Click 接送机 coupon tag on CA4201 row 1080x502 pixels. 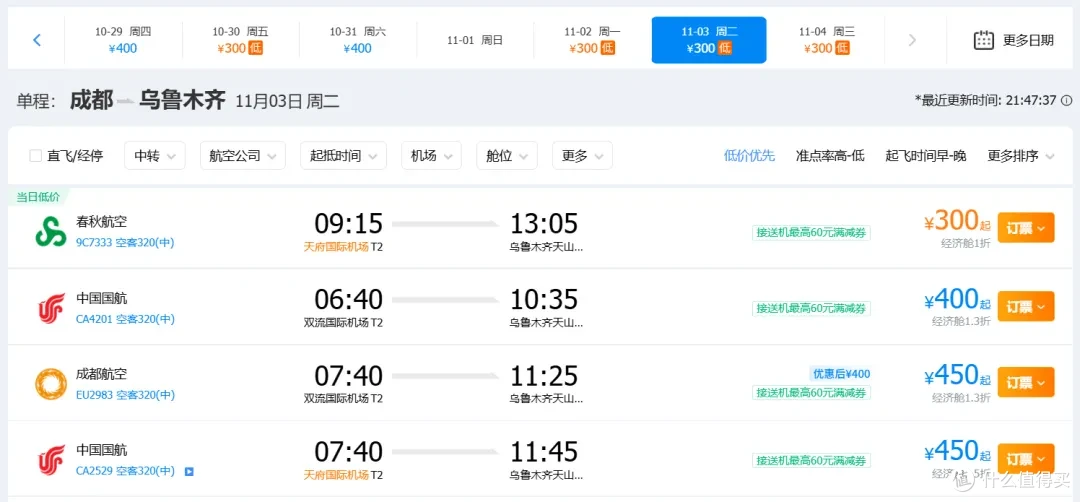click(x=811, y=308)
